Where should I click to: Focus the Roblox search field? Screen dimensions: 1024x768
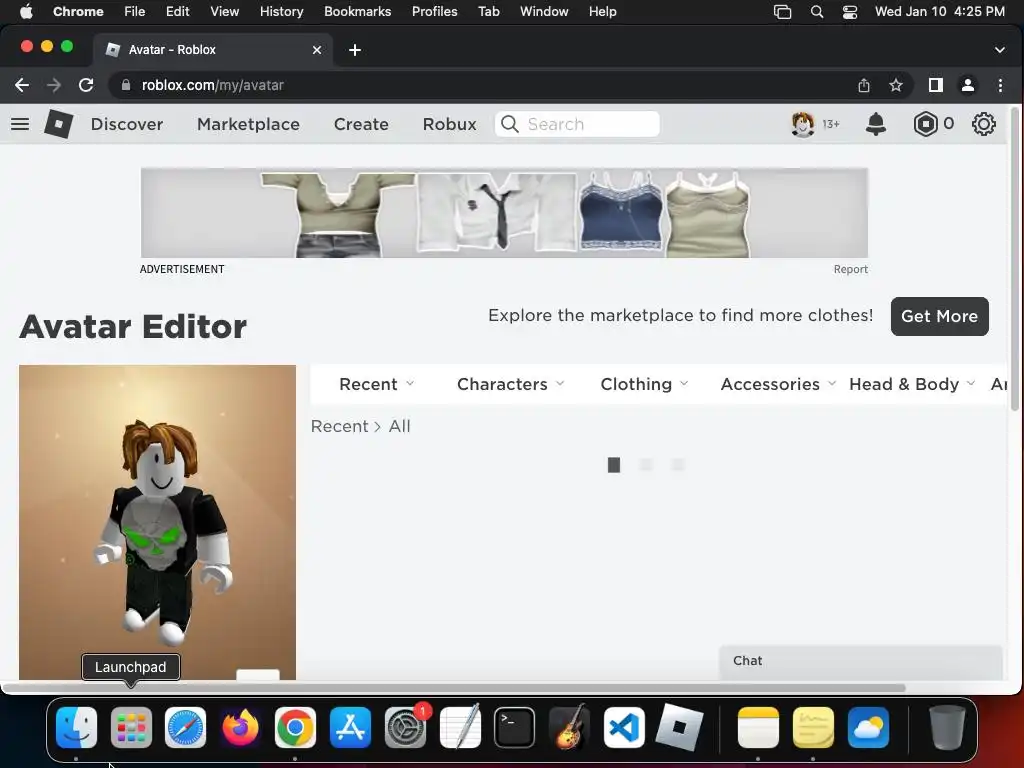(x=577, y=124)
